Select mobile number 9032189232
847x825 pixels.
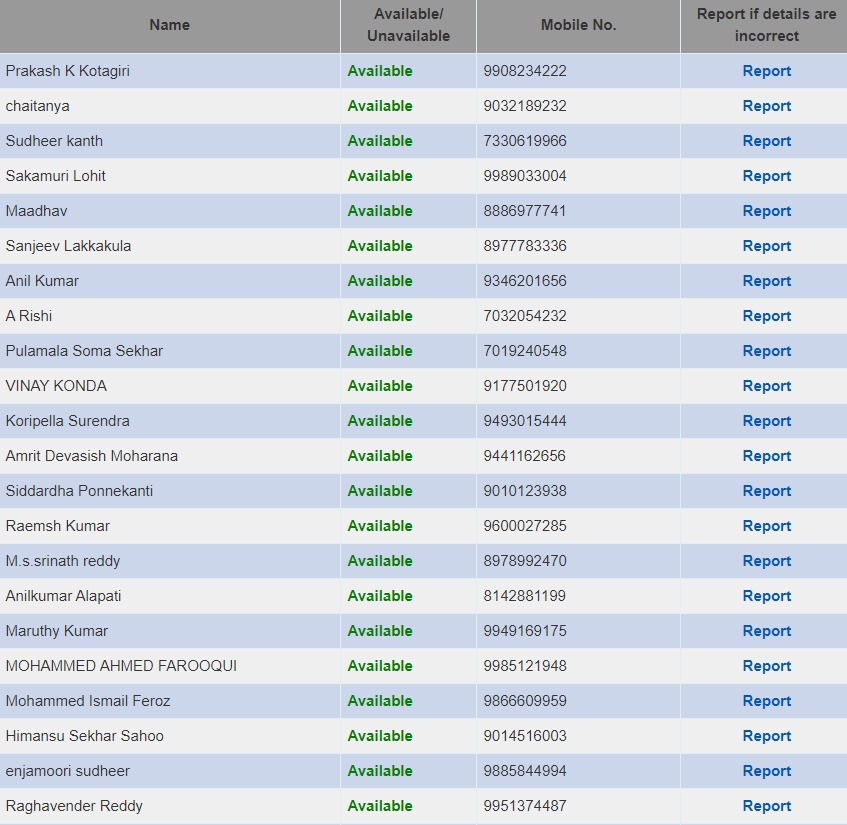click(x=525, y=106)
